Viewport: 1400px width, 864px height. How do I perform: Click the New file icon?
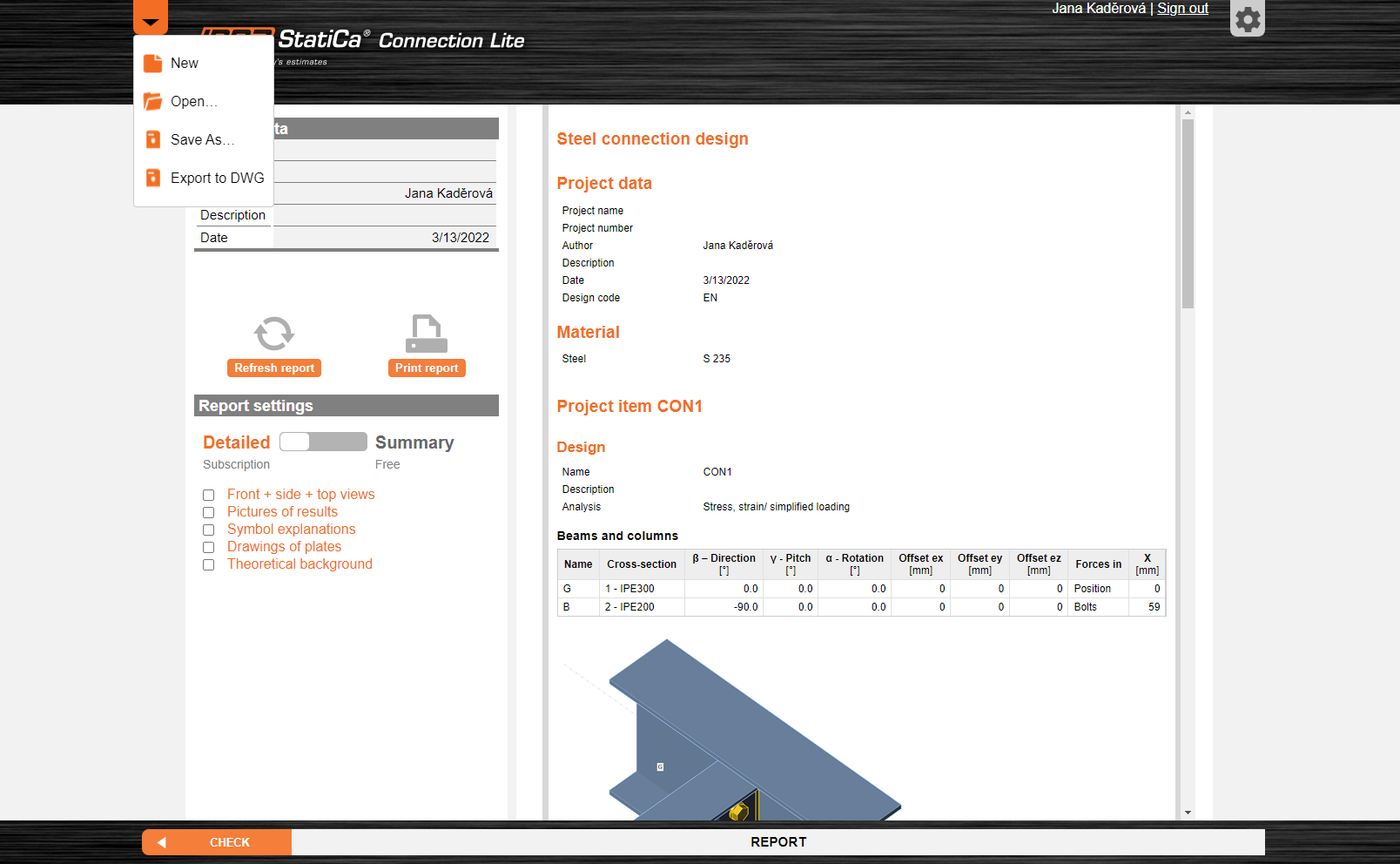pyautogui.click(x=152, y=64)
